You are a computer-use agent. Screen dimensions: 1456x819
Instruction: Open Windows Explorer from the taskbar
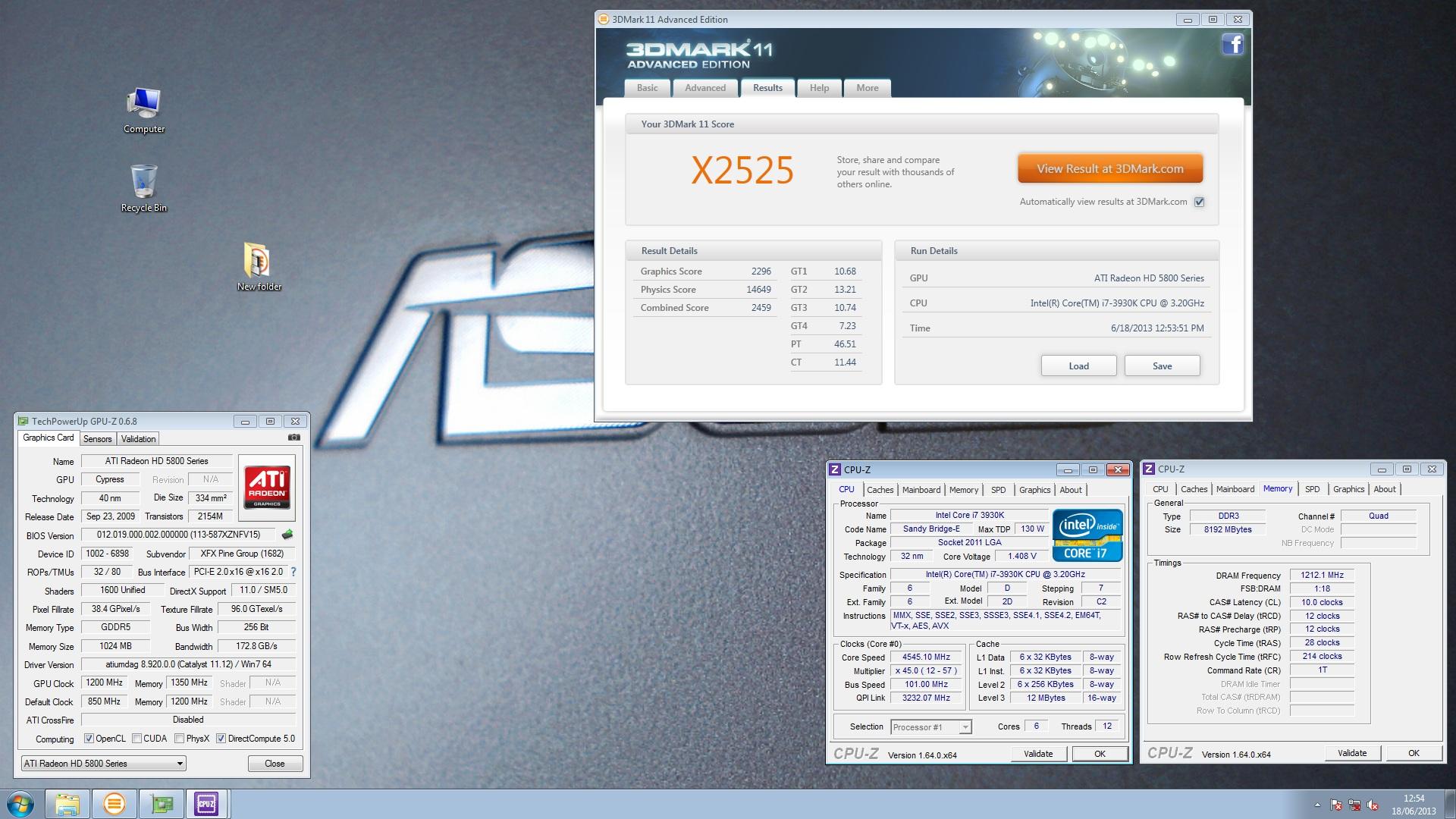67,804
